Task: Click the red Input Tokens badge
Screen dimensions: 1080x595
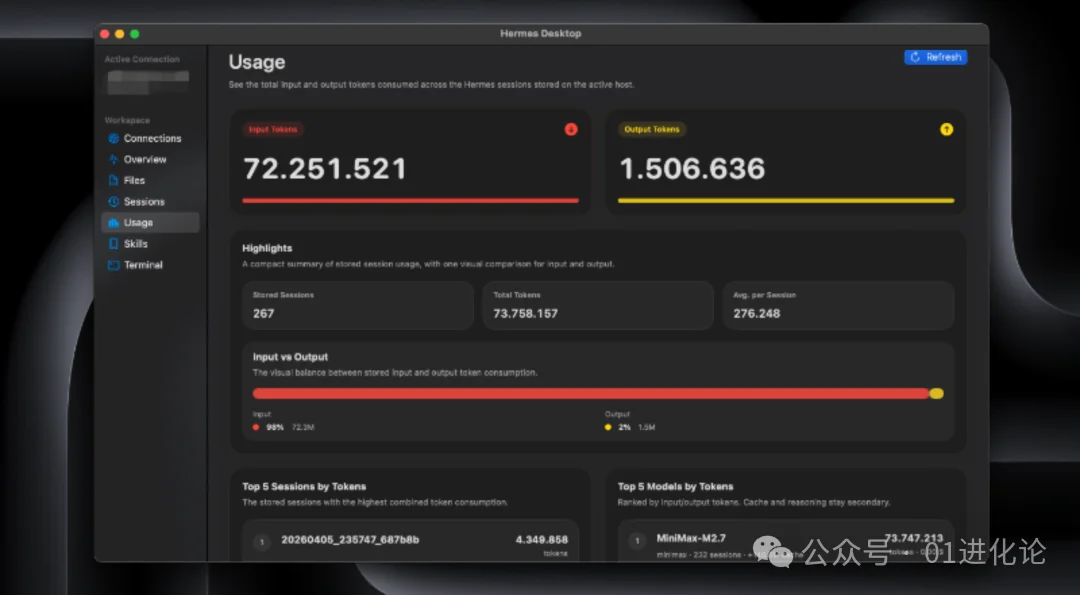Action: click(x=272, y=129)
